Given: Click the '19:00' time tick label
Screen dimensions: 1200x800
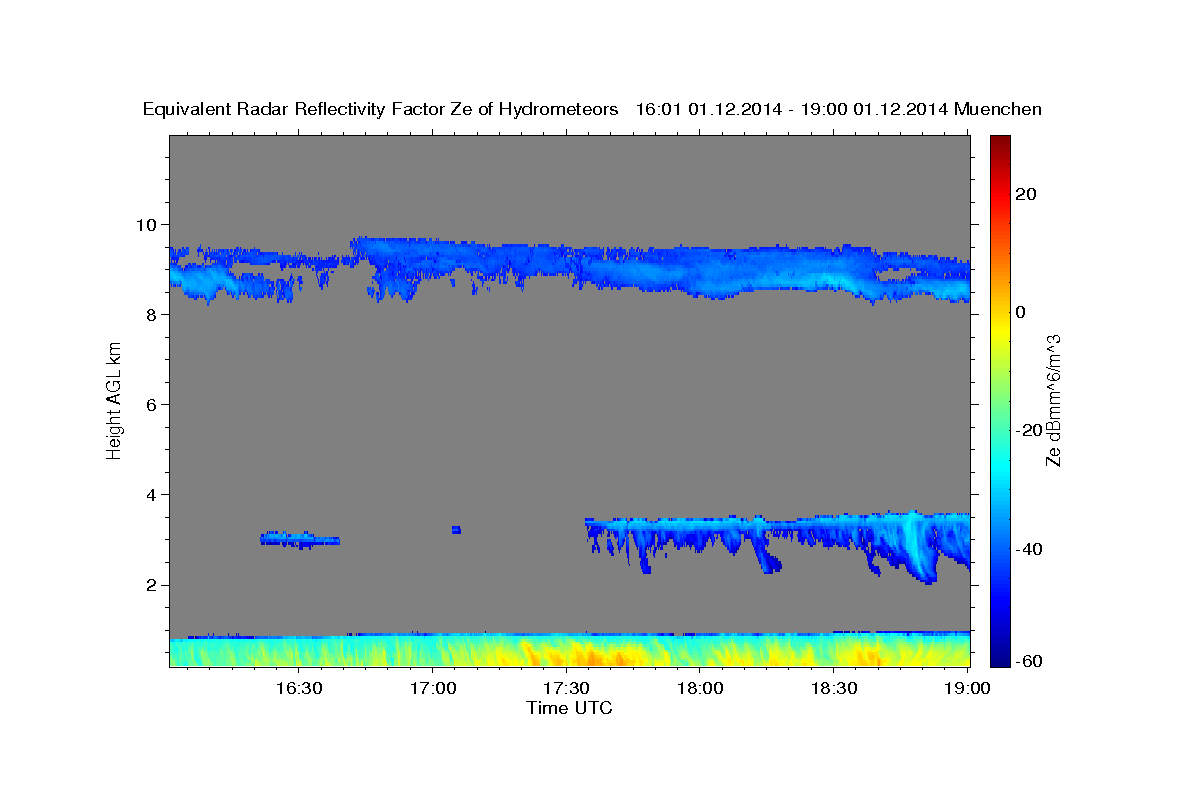Looking at the screenshot, I should tap(968, 688).
